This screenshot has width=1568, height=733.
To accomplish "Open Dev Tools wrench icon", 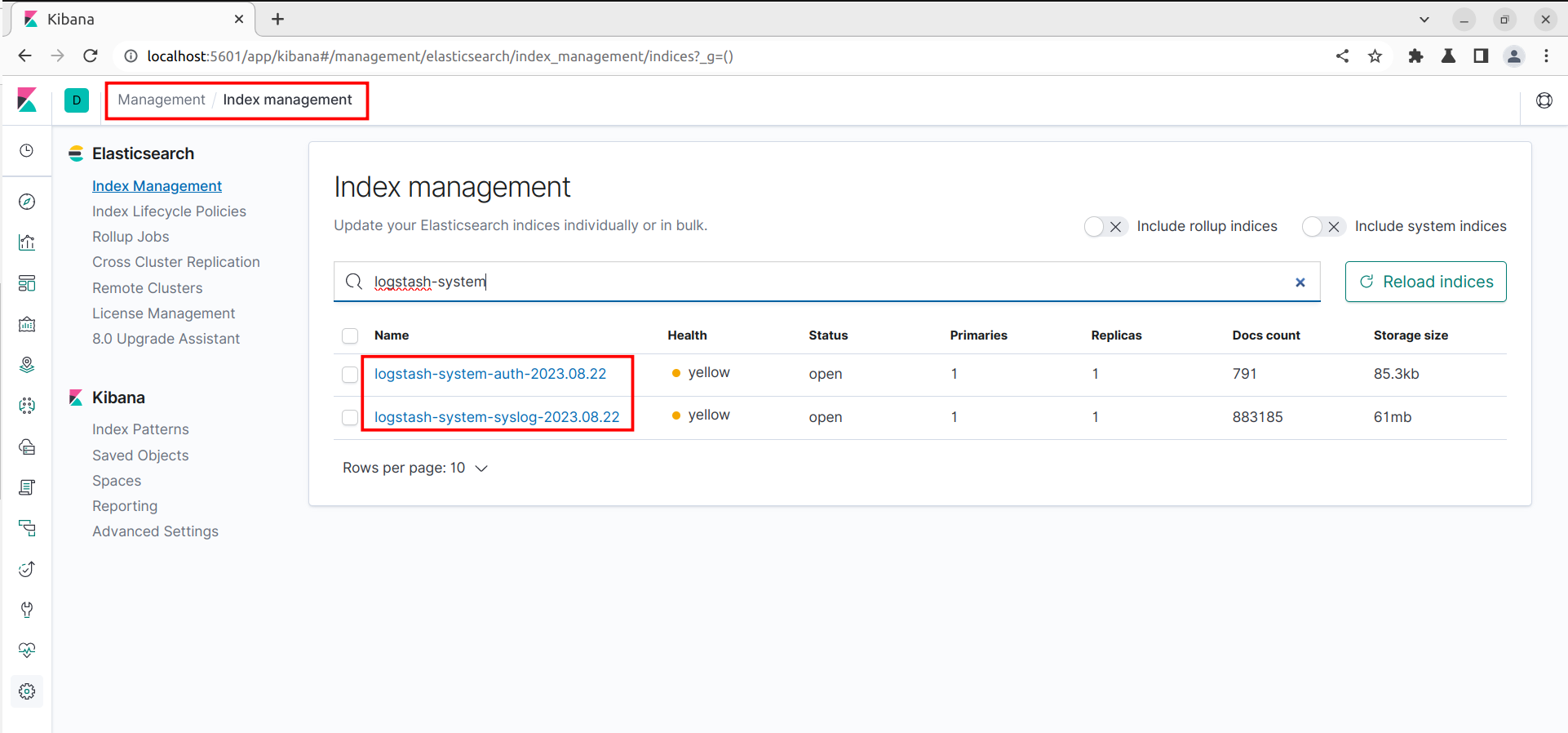I will point(27,610).
